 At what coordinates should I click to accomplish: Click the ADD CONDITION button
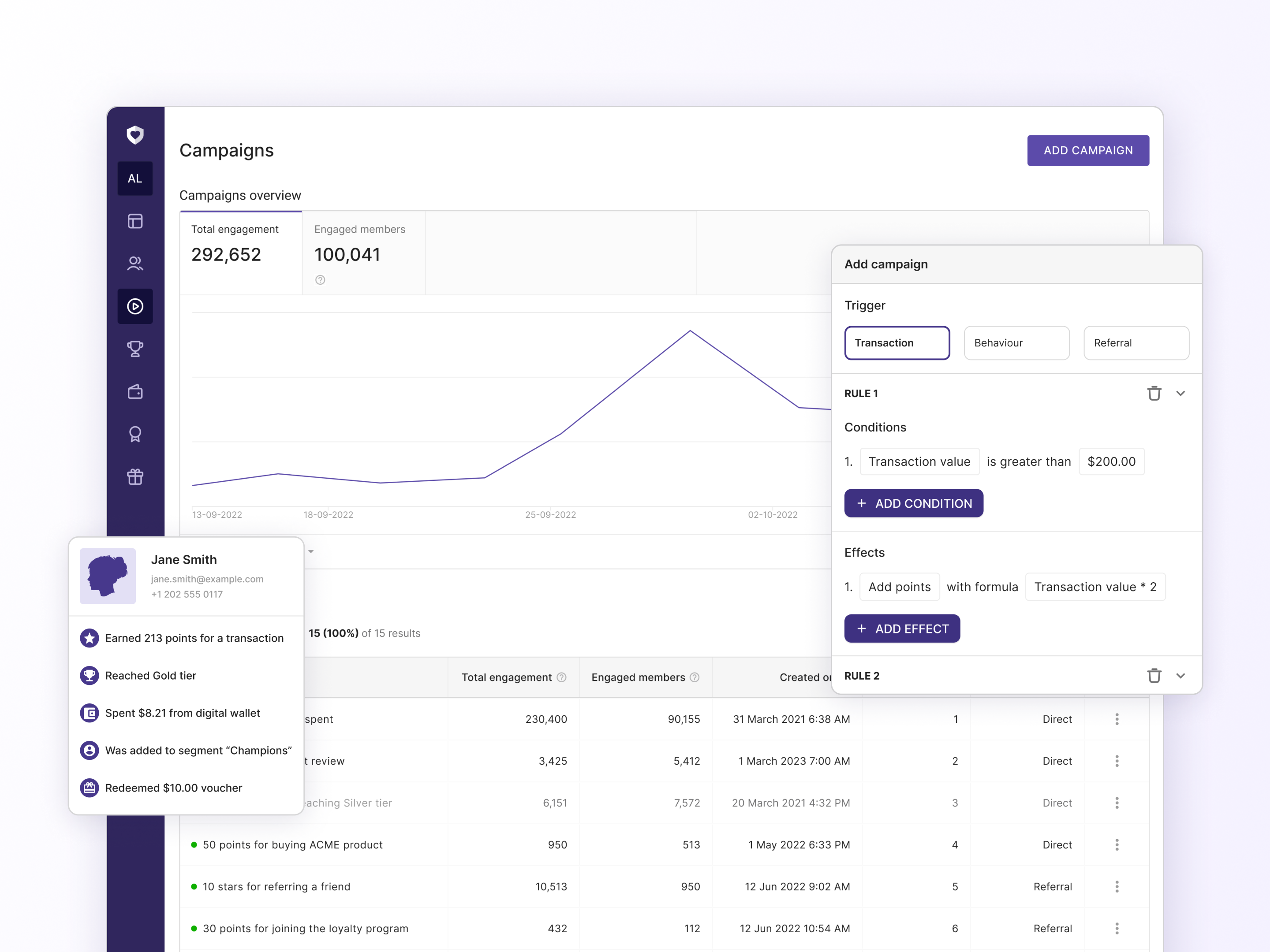click(913, 503)
